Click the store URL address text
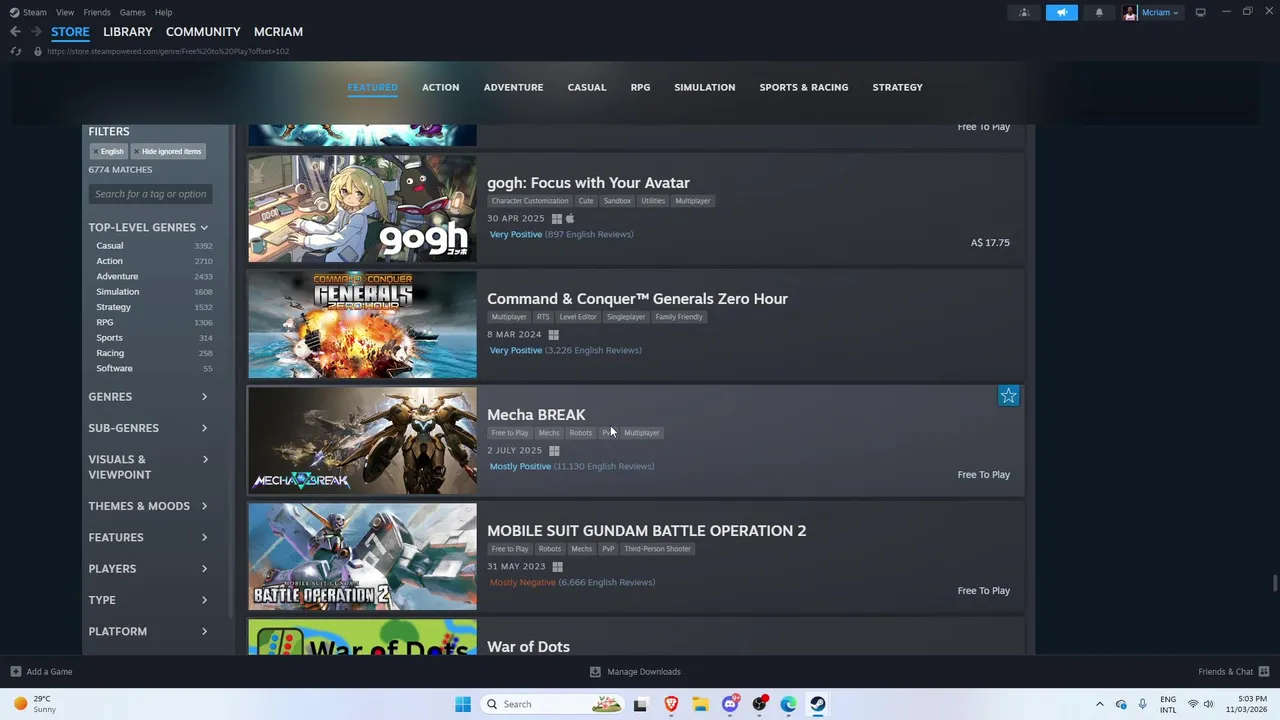Screen dimensions: 1280x720 [168, 51]
